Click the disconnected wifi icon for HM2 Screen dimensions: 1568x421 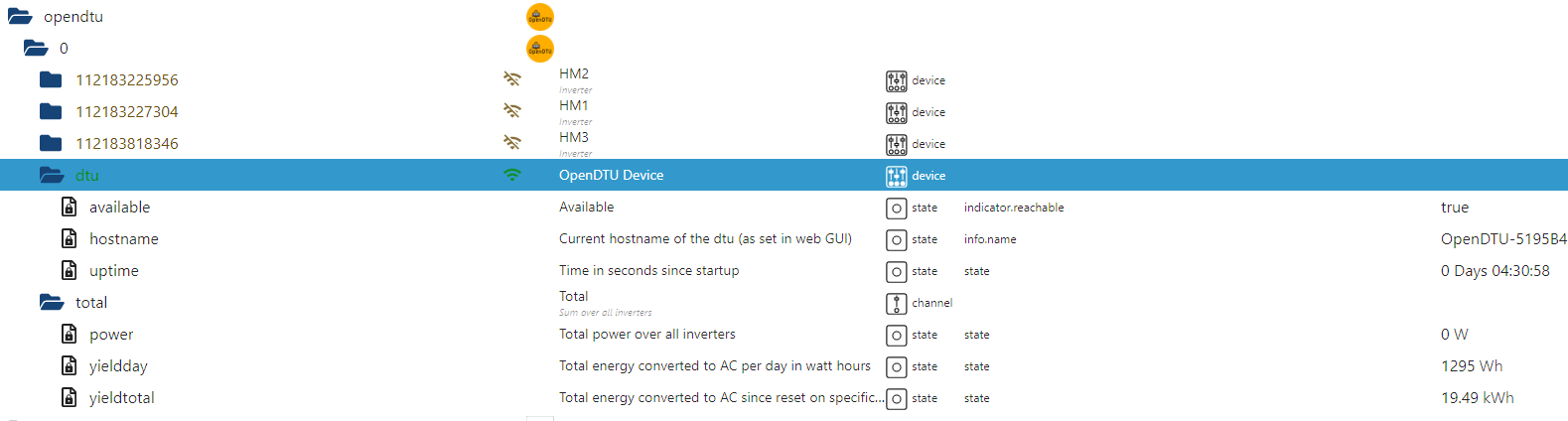pyautogui.click(x=512, y=79)
